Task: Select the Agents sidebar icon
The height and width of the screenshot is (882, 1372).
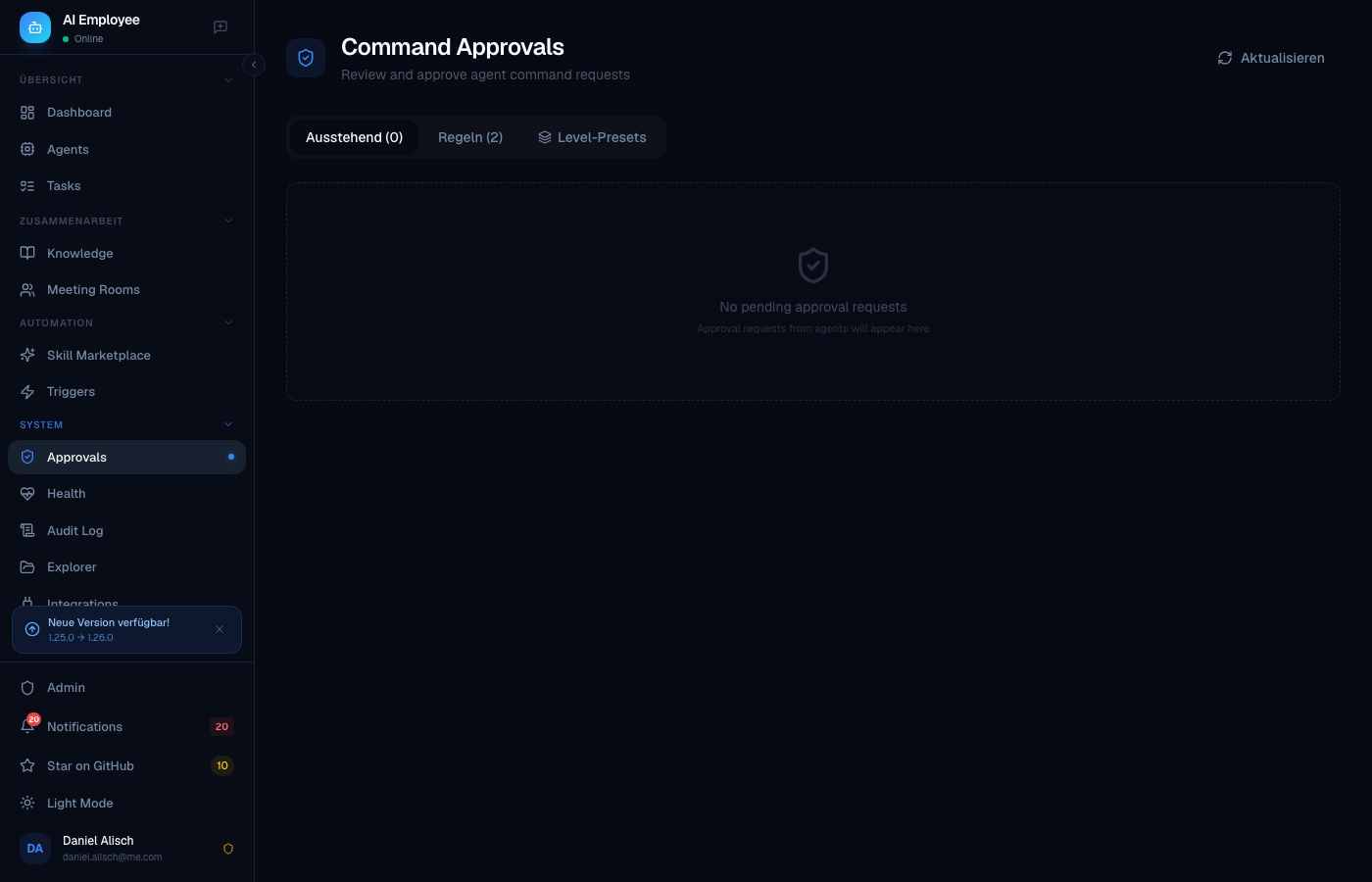Action: click(27, 149)
